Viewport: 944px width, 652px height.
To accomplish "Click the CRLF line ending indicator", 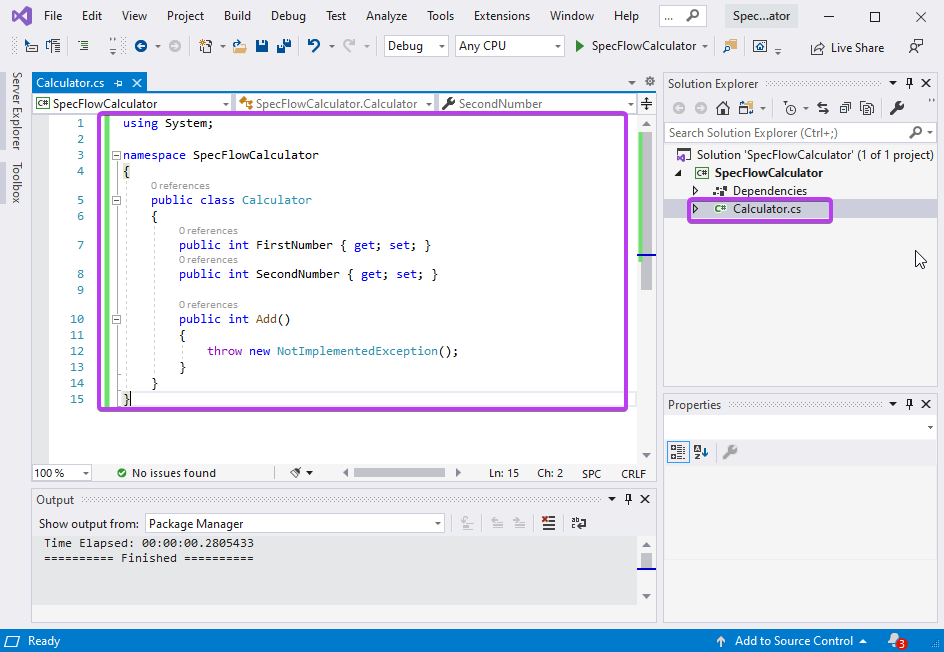I will (633, 474).
